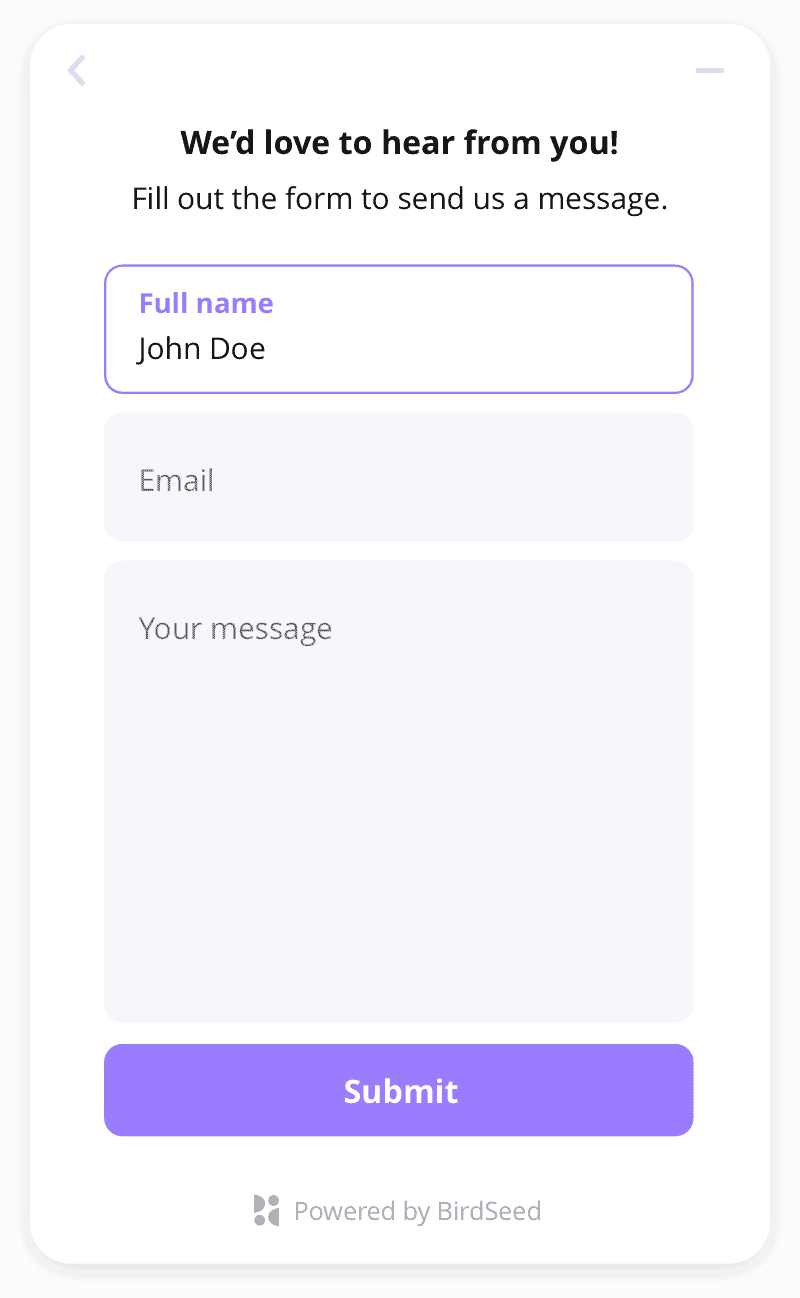800x1298 pixels.
Task: Click the minimize dash at top right
Action: pos(709,70)
